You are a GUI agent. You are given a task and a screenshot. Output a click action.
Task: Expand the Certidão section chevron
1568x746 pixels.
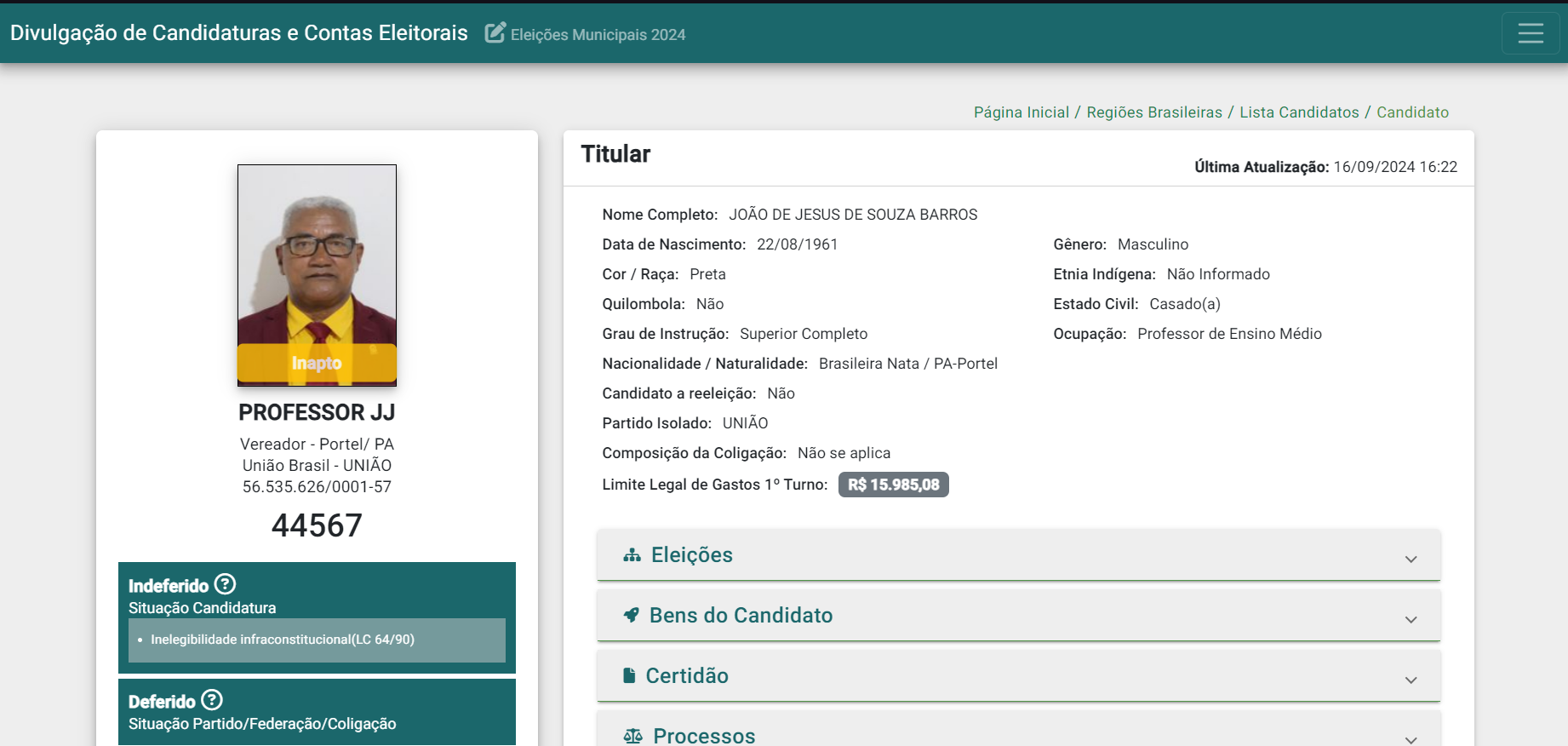(1411, 680)
